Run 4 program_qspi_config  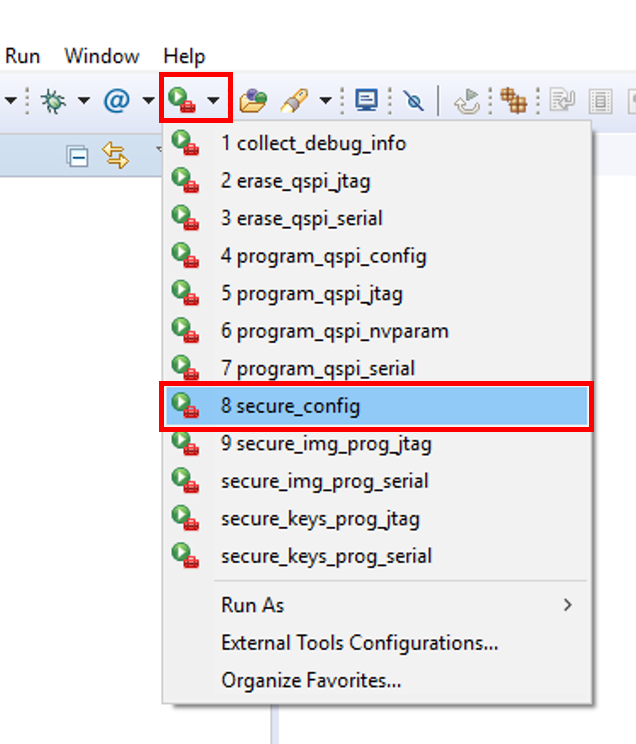[x=377, y=256]
